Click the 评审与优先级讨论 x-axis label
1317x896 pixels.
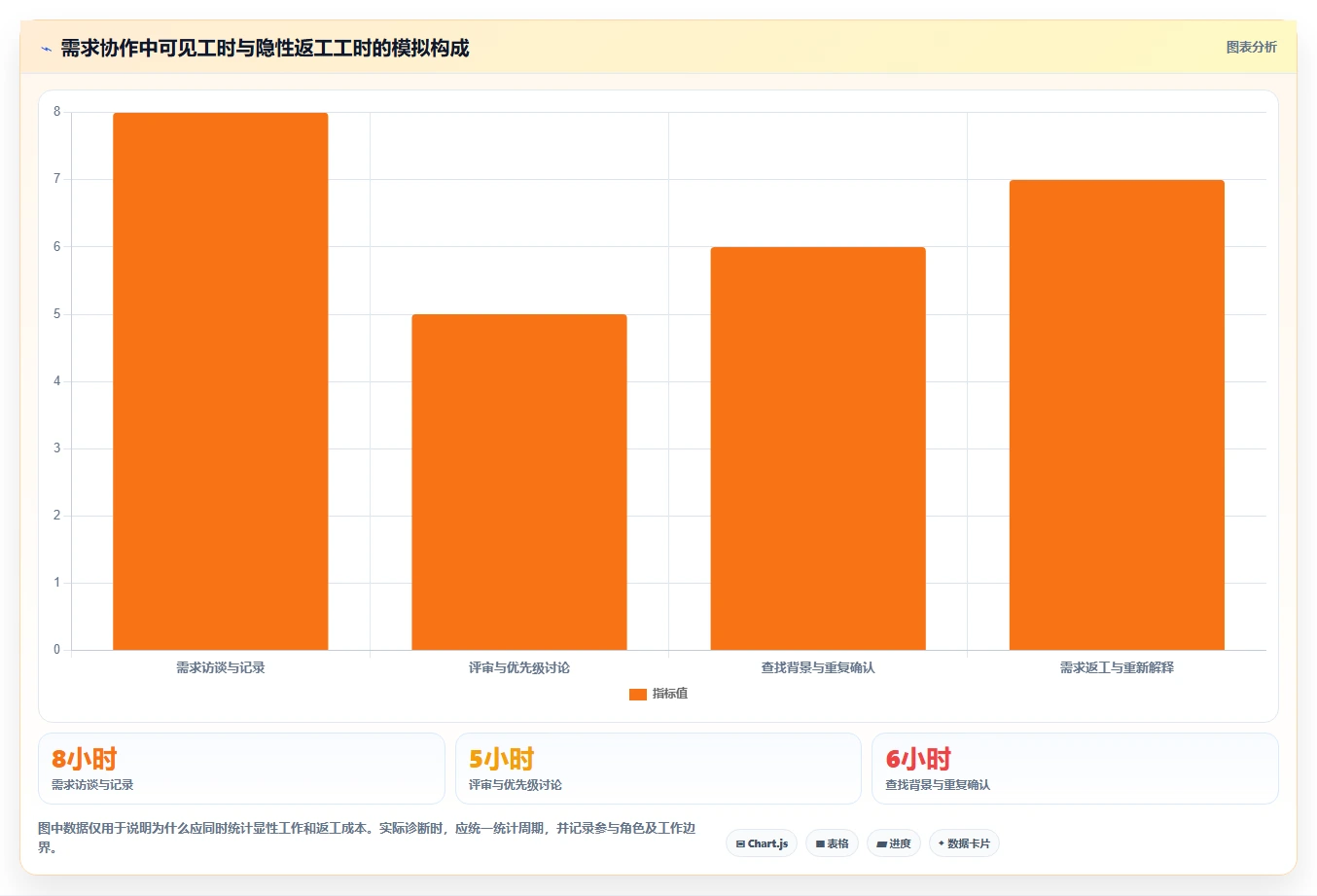[519, 667]
